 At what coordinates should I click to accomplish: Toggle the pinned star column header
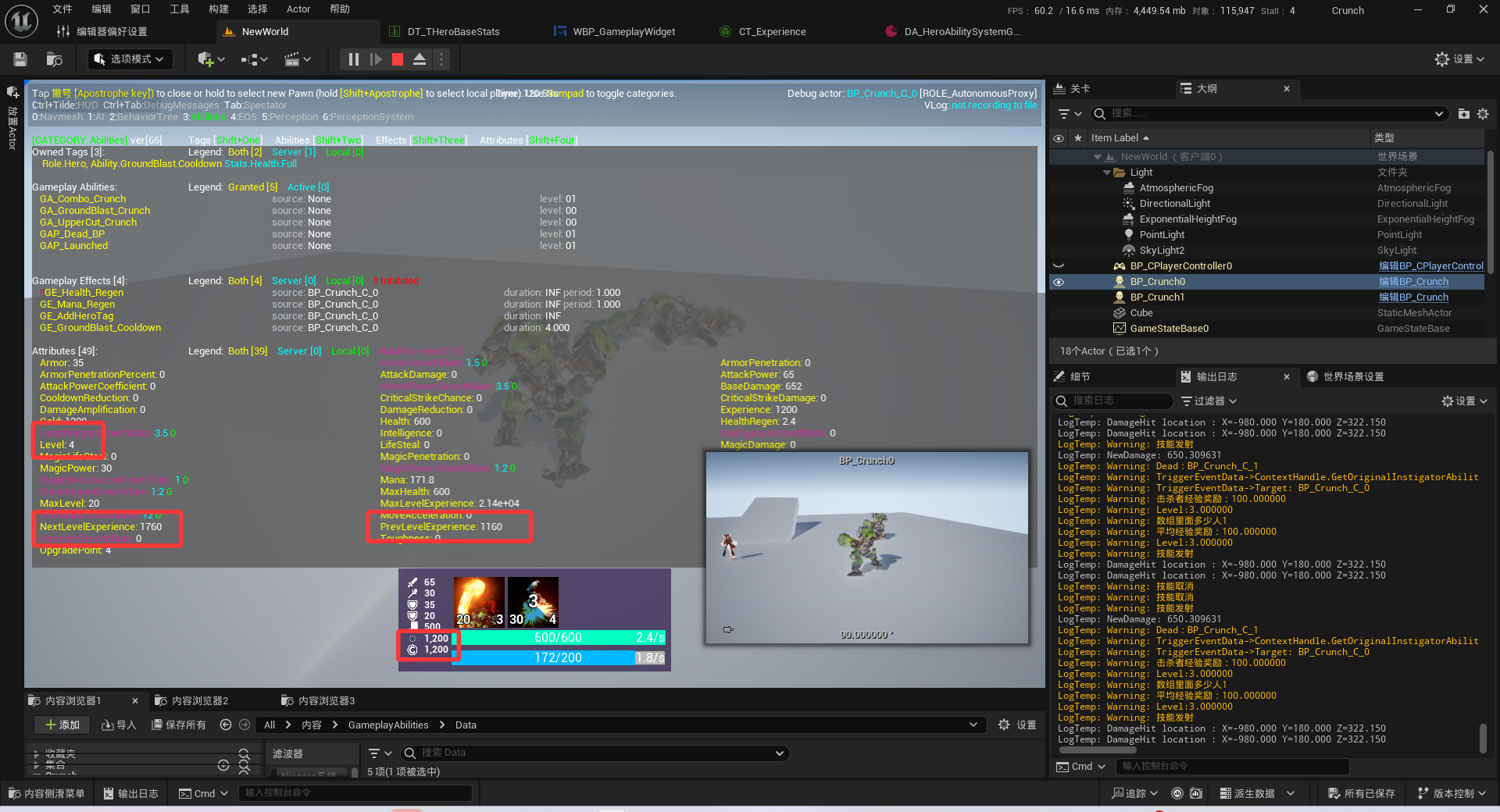pos(1078,138)
